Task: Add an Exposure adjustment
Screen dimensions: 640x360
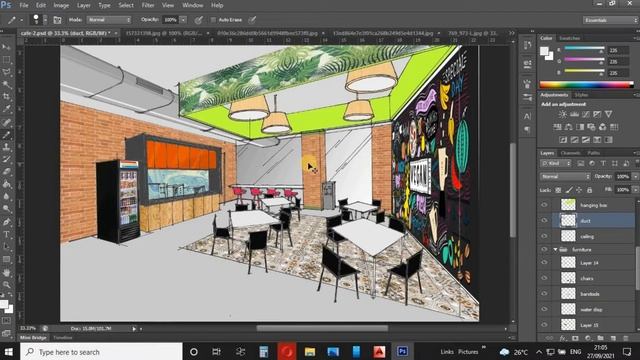Action: tap(597, 114)
